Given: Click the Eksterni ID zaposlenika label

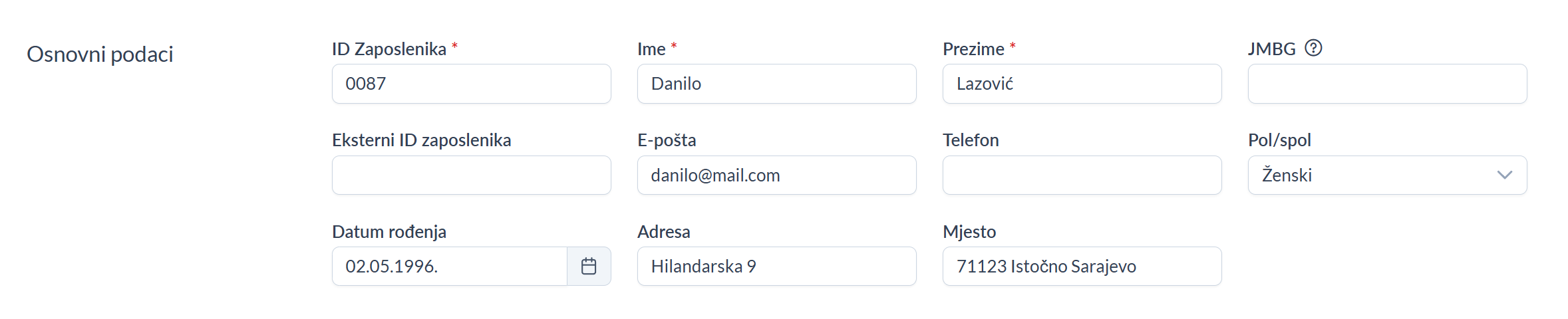Looking at the screenshot, I should (x=422, y=140).
